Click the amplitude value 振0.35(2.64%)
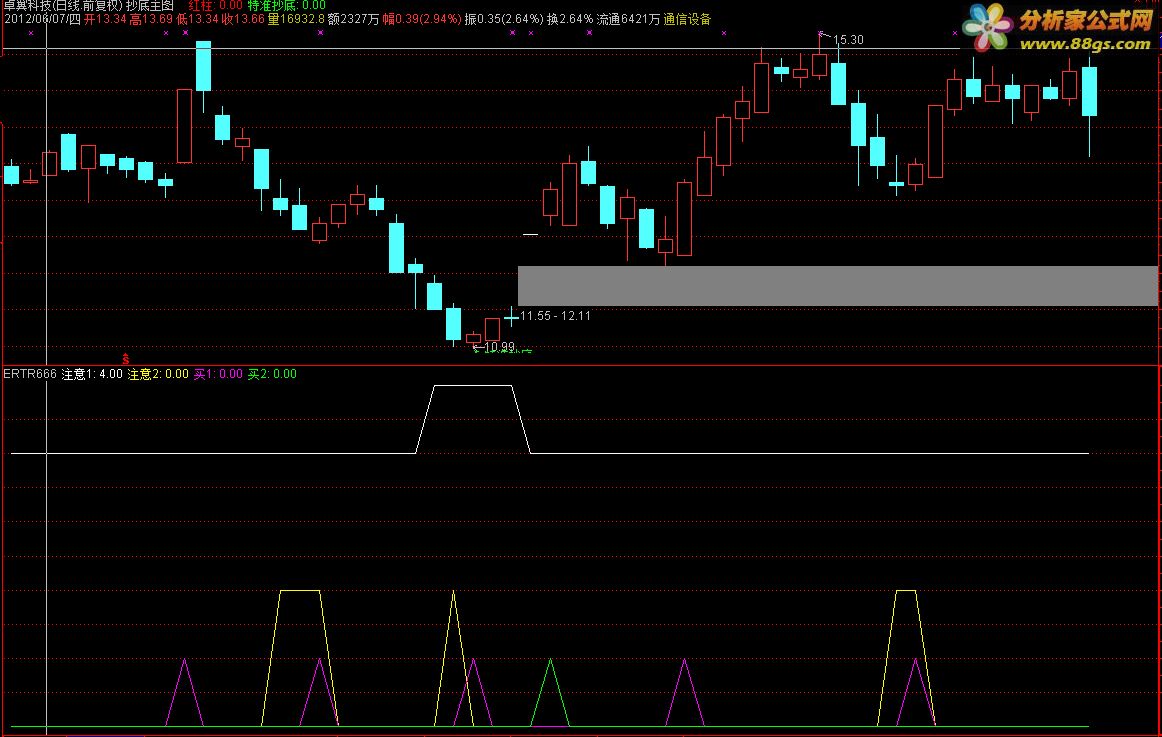This screenshot has width=1162, height=737. click(x=504, y=19)
